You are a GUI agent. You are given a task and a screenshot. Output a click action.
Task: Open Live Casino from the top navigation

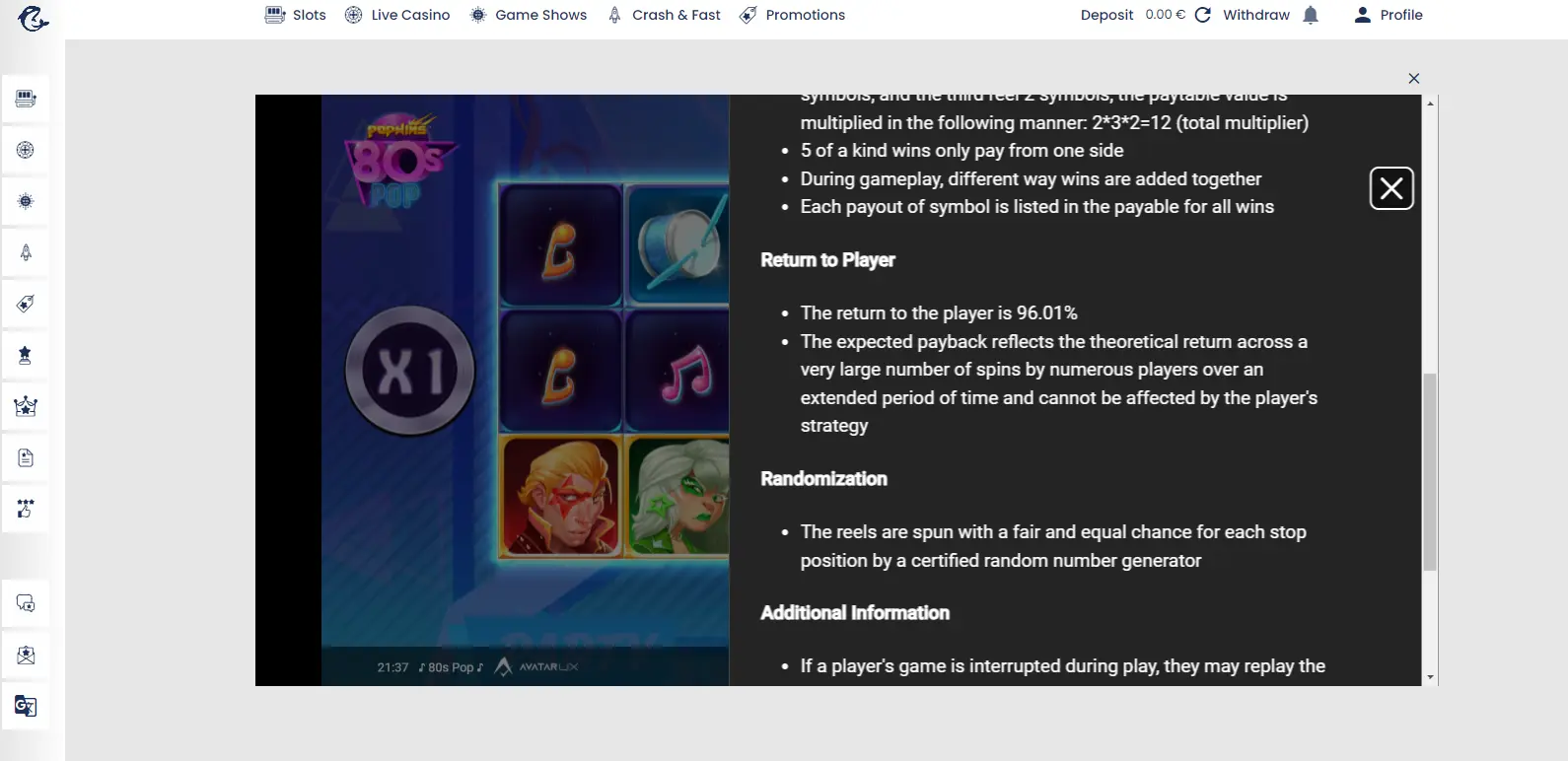click(x=397, y=15)
